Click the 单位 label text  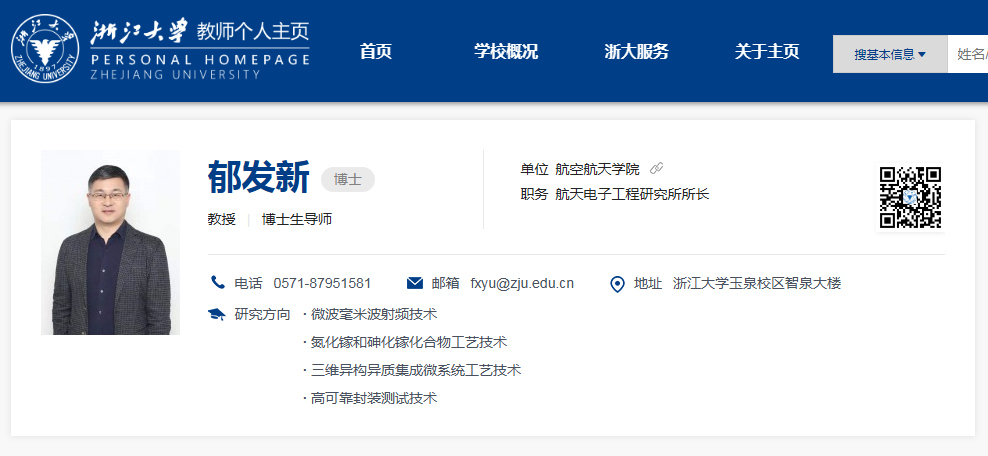point(534,169)
